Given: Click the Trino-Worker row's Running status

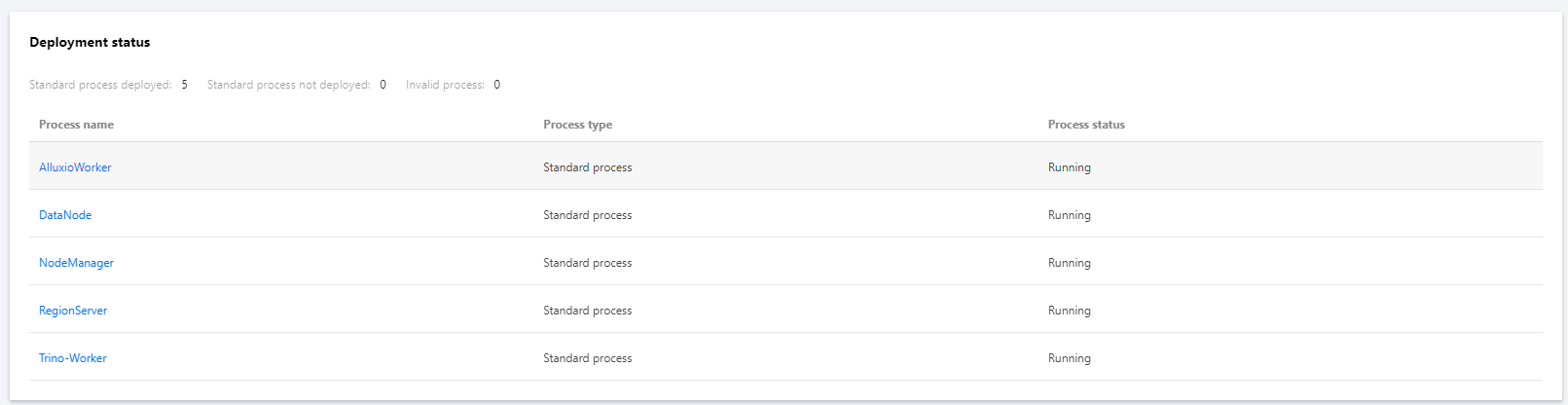Looking at the screenshot, I should (x=1069, y=358).
